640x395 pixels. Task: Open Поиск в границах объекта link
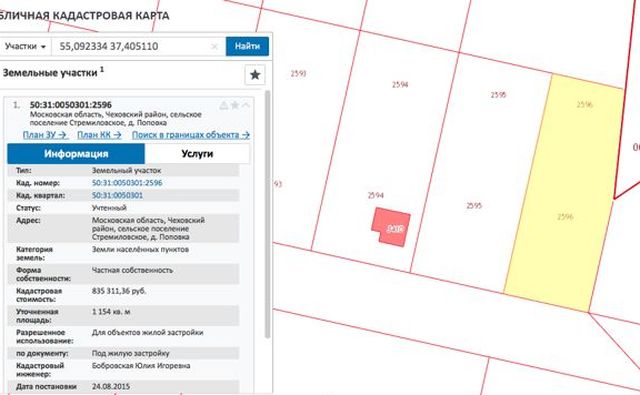pos(191,135)
